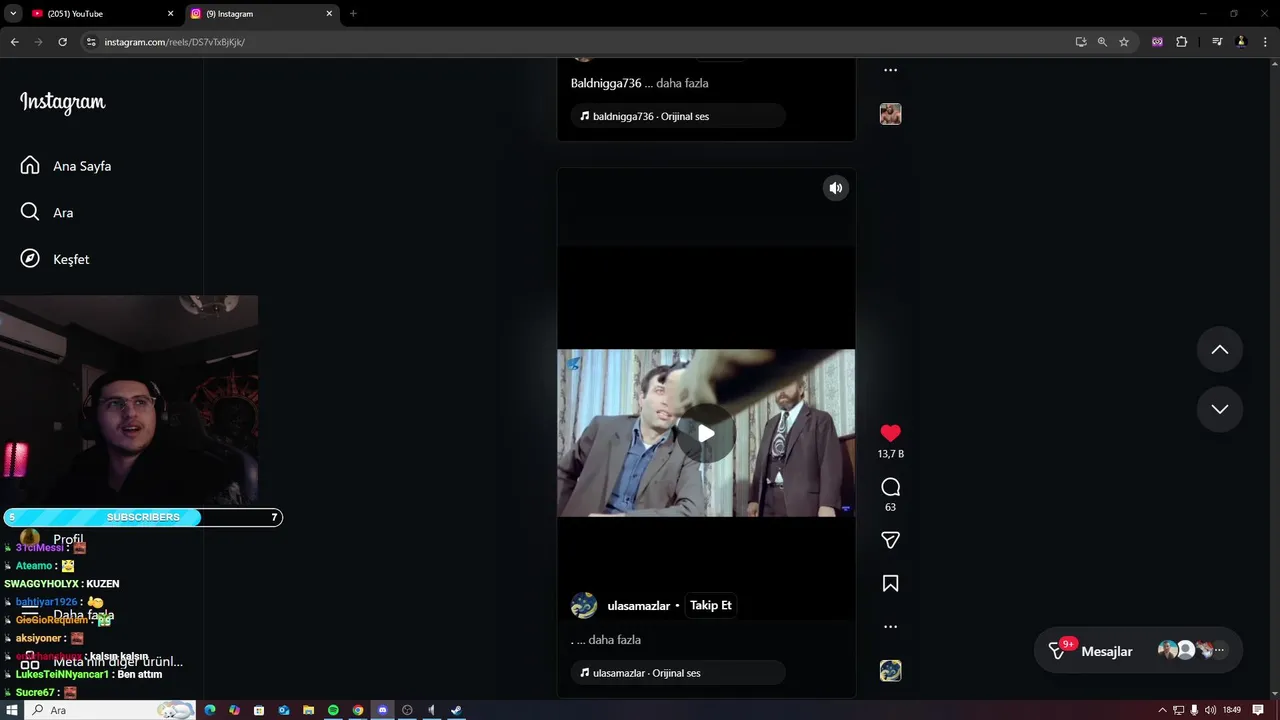This screenshot has width=1280, height=720.
Task: Open microphone tray icon
Action: 1194,710
